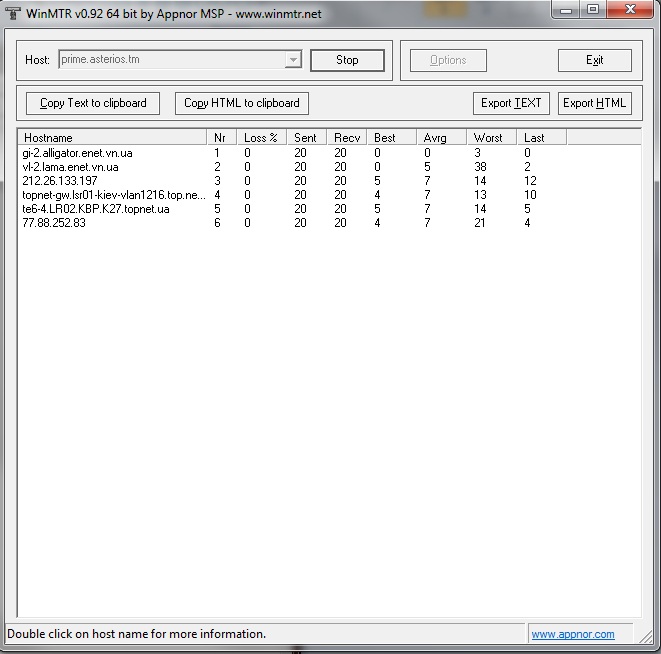Click Last value 12 in 212.26.133.197 row
Viewport: 661px width, 654px height.
(x=530, y=181)
